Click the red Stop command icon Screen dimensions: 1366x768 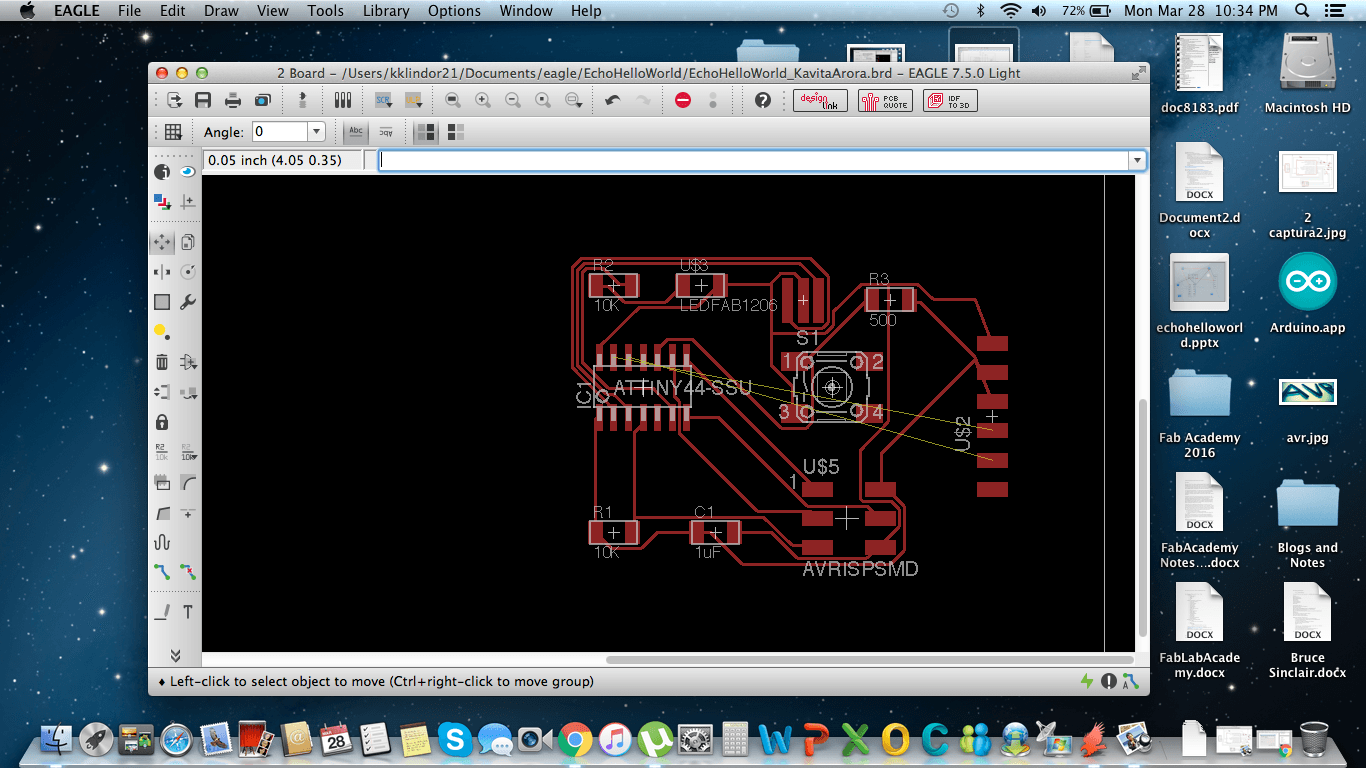pyautogui.click(x=683, y=100)
